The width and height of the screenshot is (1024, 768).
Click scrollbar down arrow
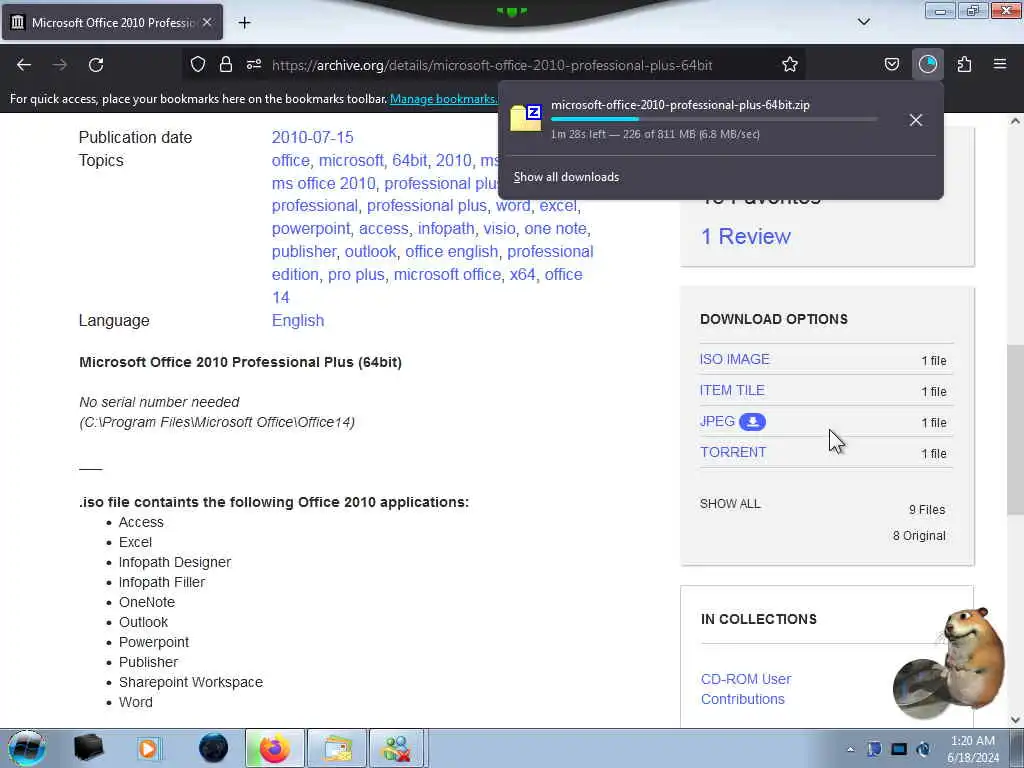(x=1015, y=720)
